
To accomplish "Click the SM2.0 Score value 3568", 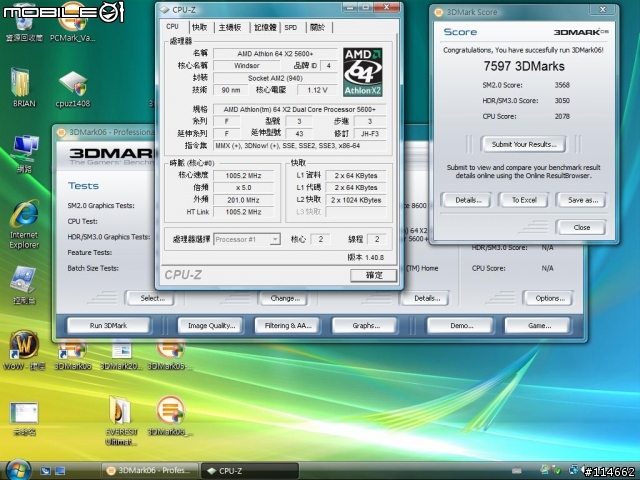I will pyautogui.click(x=562, y=85).
